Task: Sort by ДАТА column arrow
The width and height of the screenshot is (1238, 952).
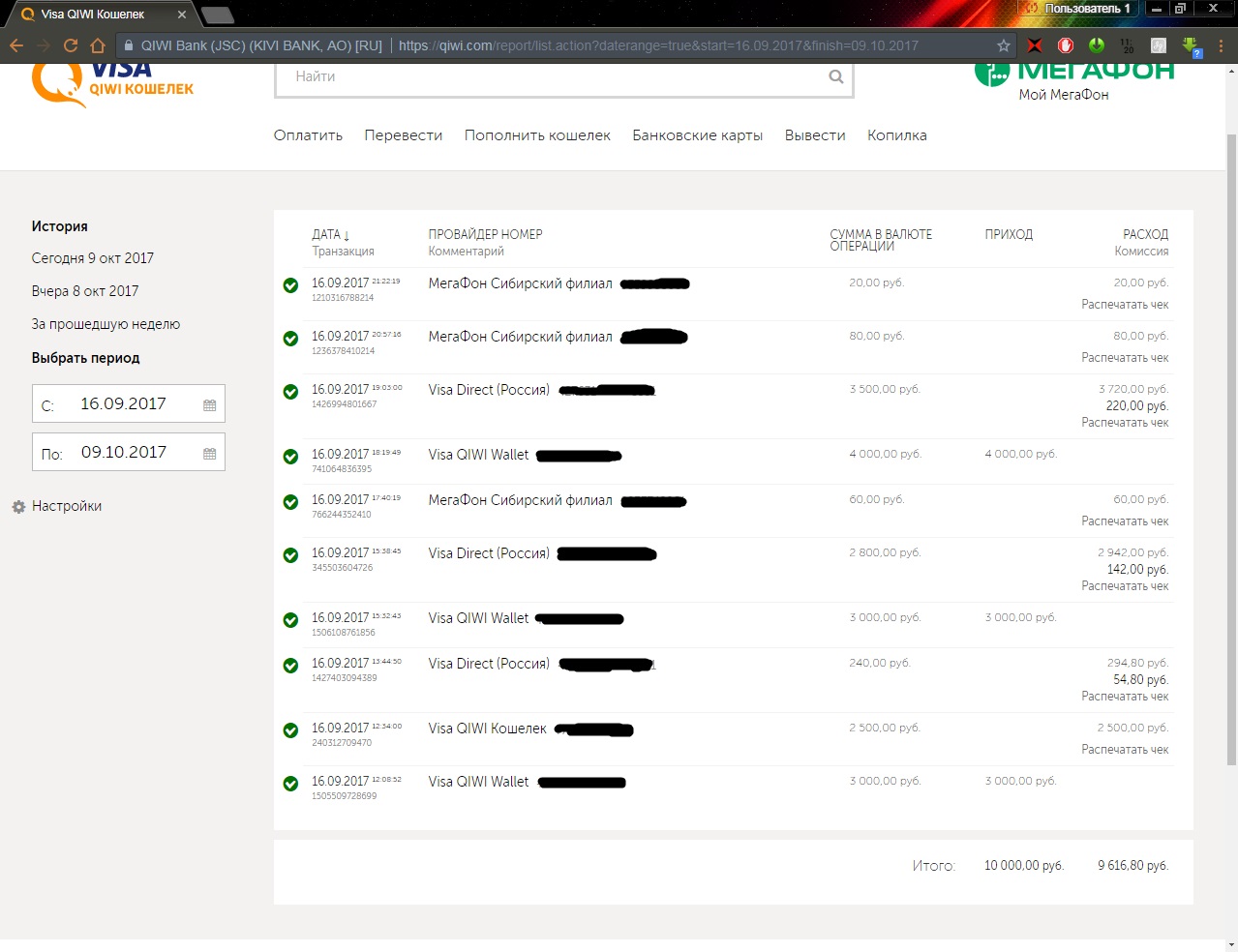Action: click(x=347, y=235)
